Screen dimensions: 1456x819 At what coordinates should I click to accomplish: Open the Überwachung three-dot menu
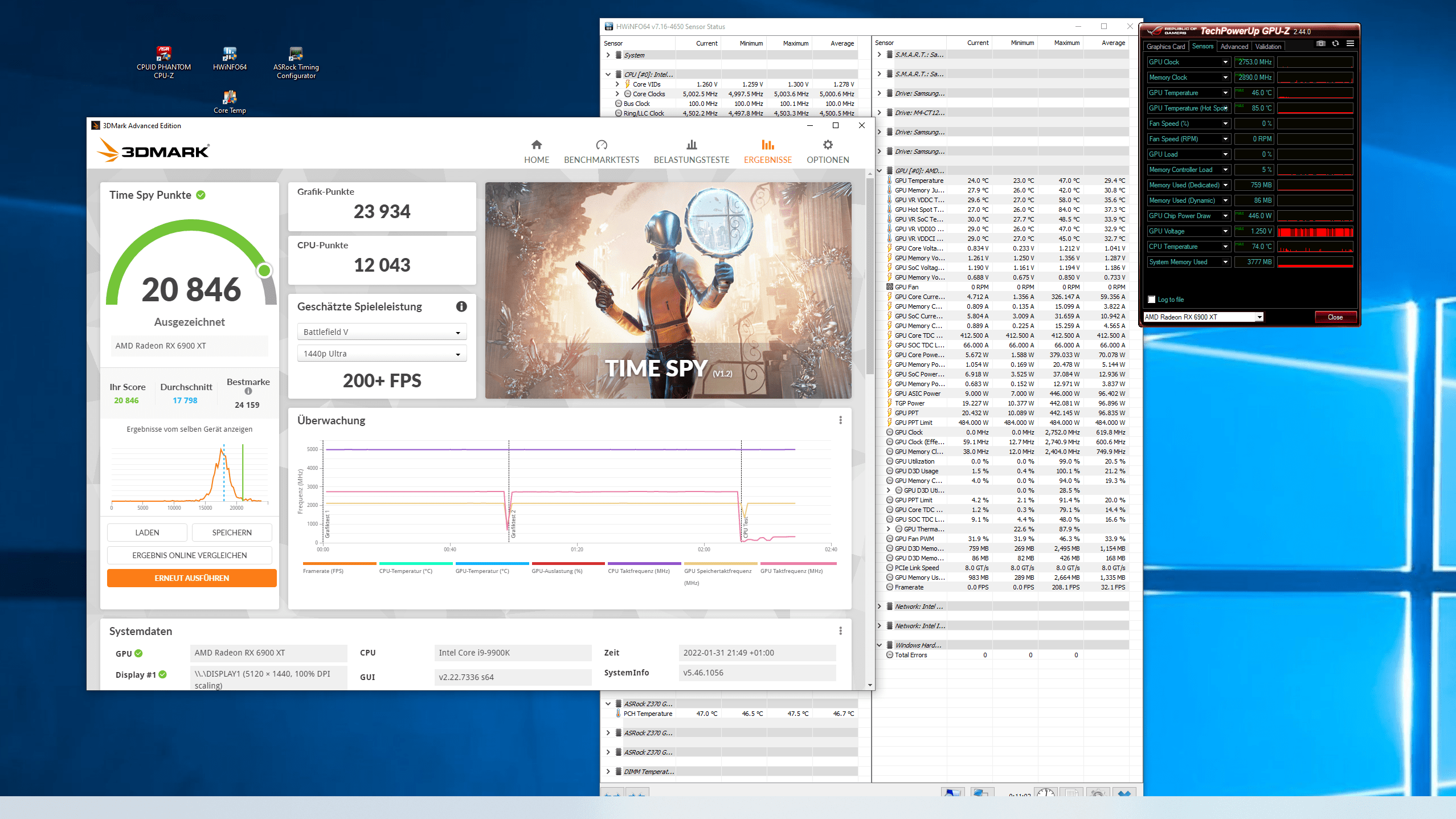(840, 420)
